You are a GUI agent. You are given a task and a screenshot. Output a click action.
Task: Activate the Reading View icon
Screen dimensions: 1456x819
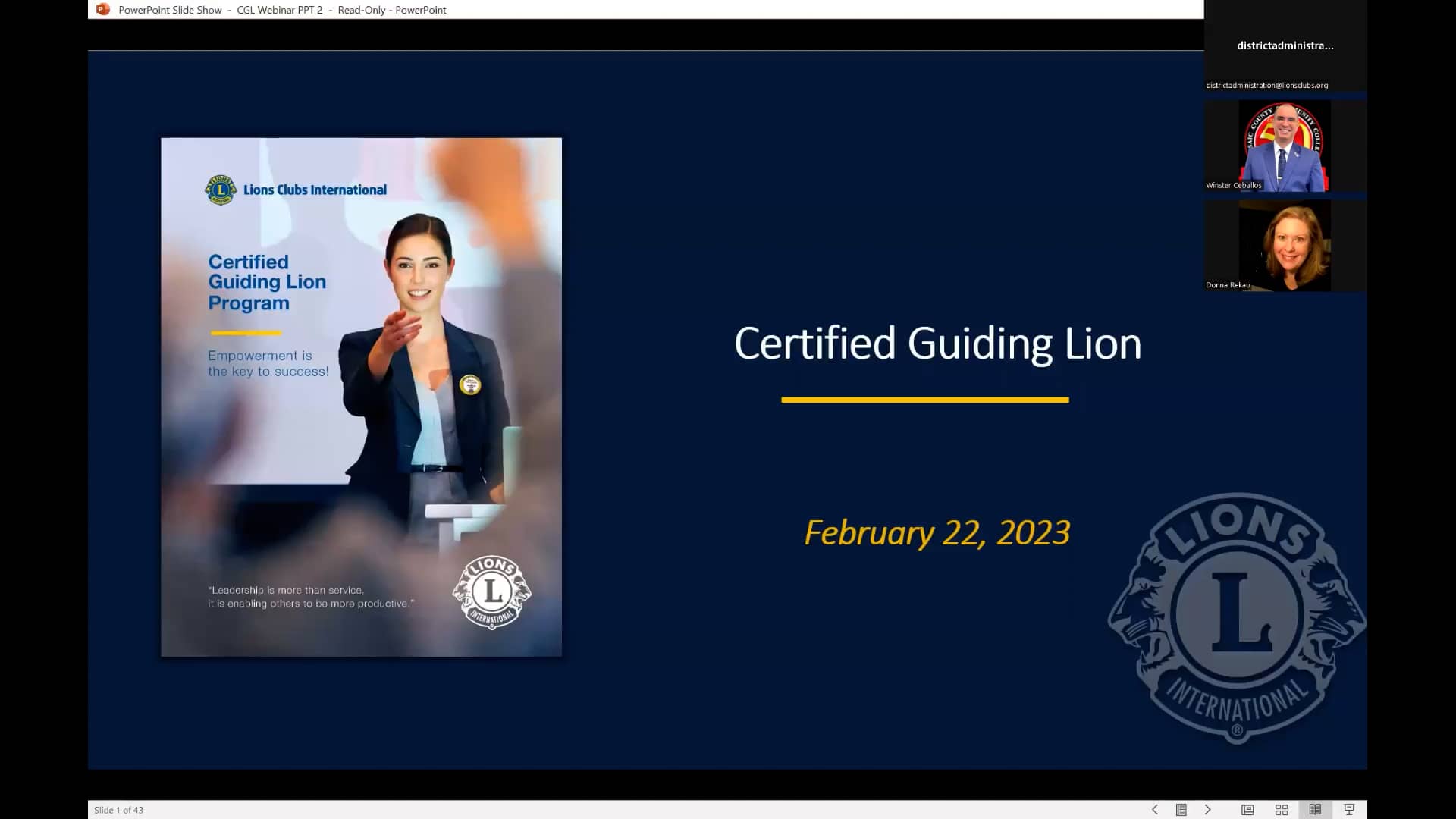(1316, 809)
